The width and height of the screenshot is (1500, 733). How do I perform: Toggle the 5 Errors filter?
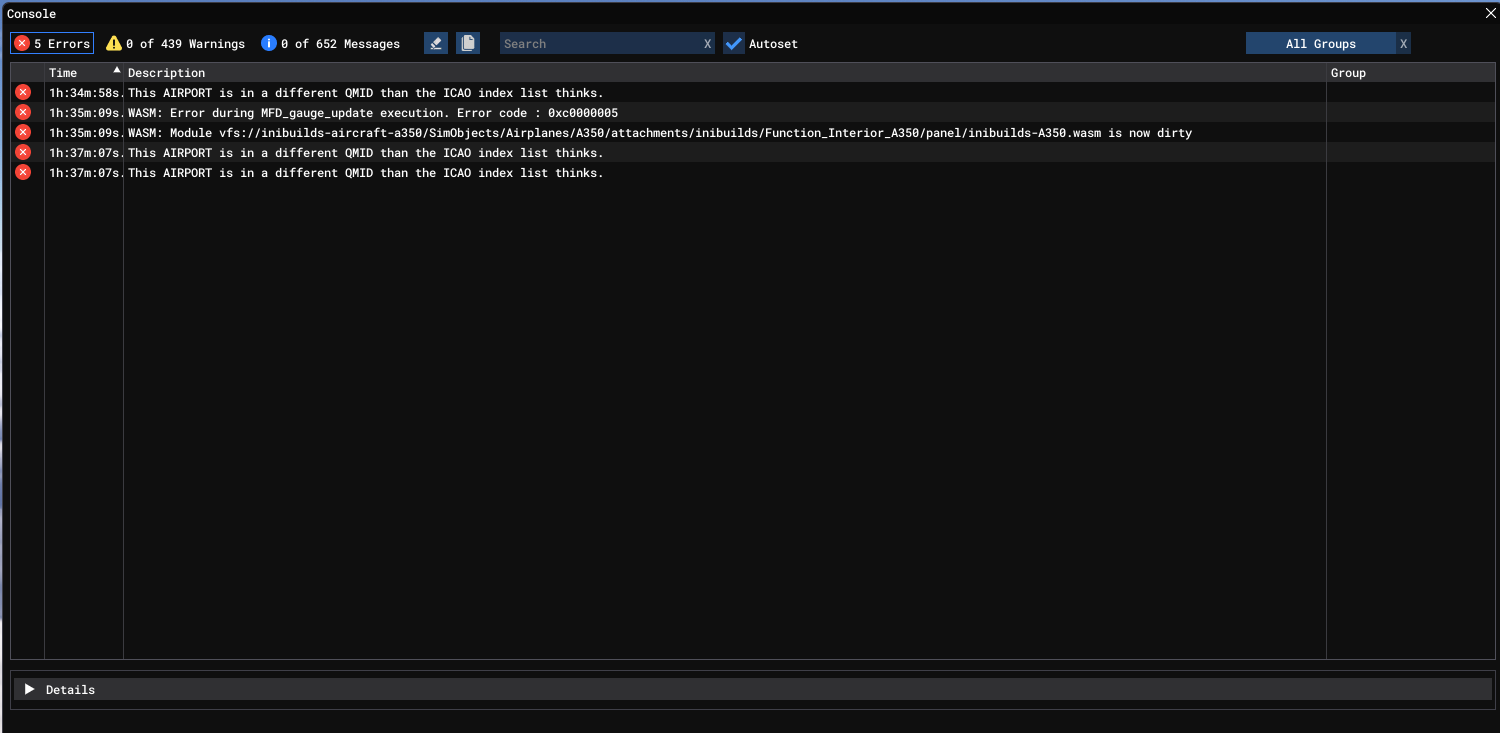tap(52, 43)
